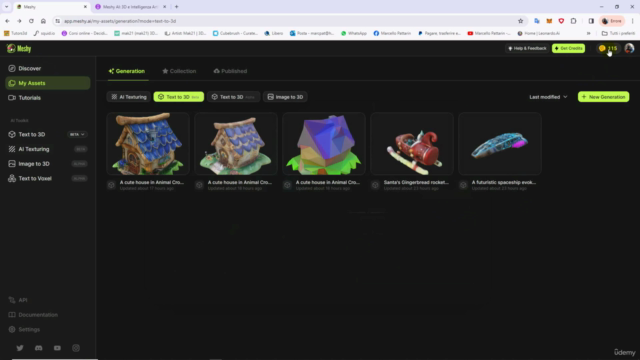Expand the BETA dropdown beside Text to 3D
The image size is (640, 360).
(x=77, y=134)
